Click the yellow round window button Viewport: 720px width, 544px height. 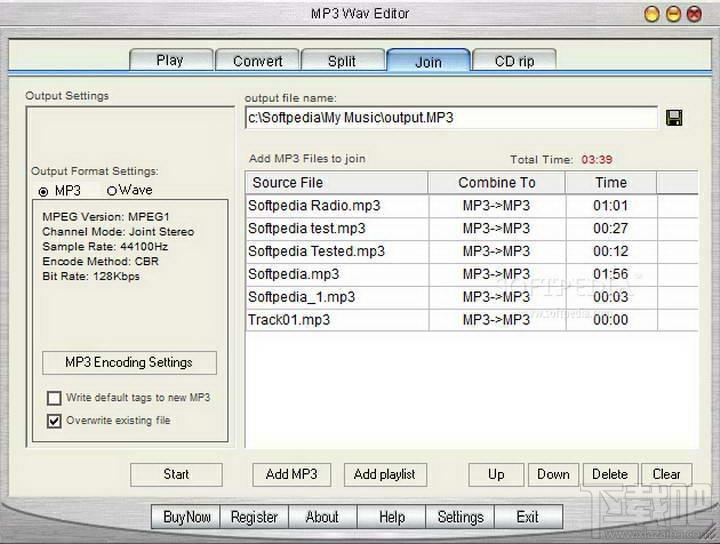pyautogui.click(x=652, y=14)
